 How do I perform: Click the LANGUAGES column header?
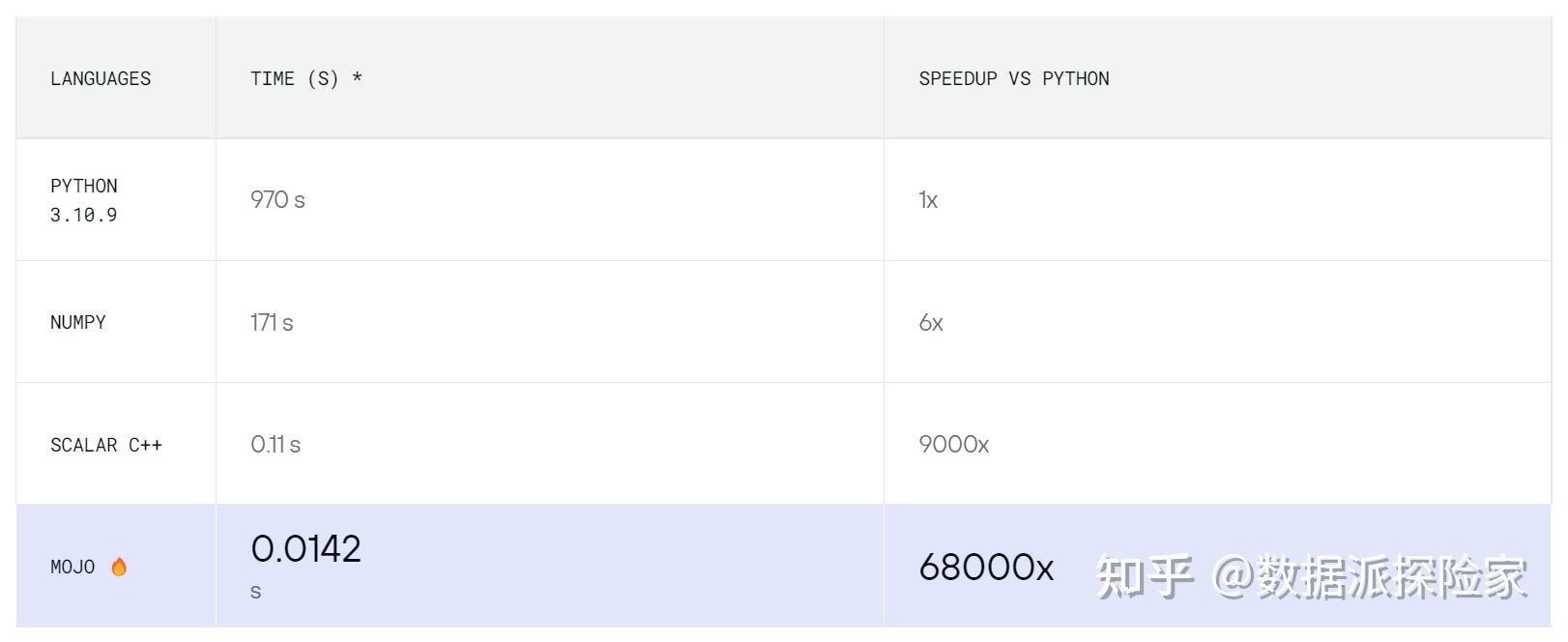click(101, 78)
